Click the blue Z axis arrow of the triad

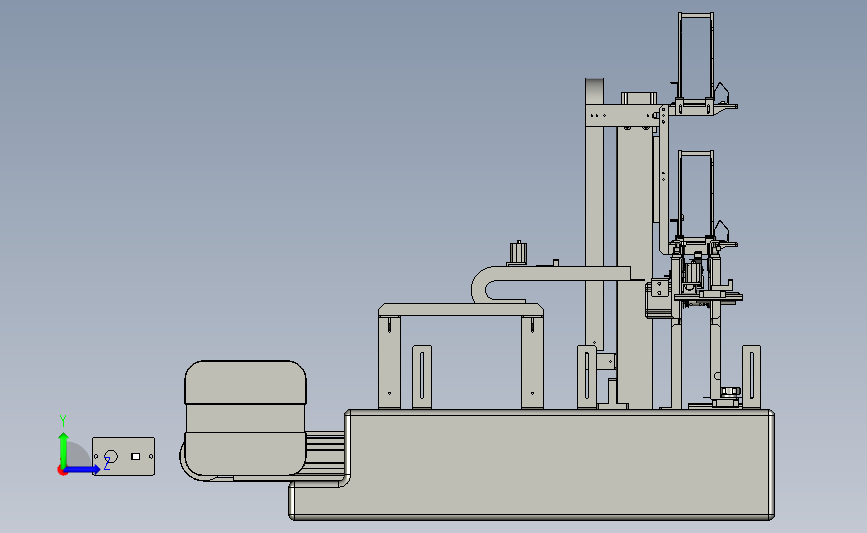tap(83, 469)
